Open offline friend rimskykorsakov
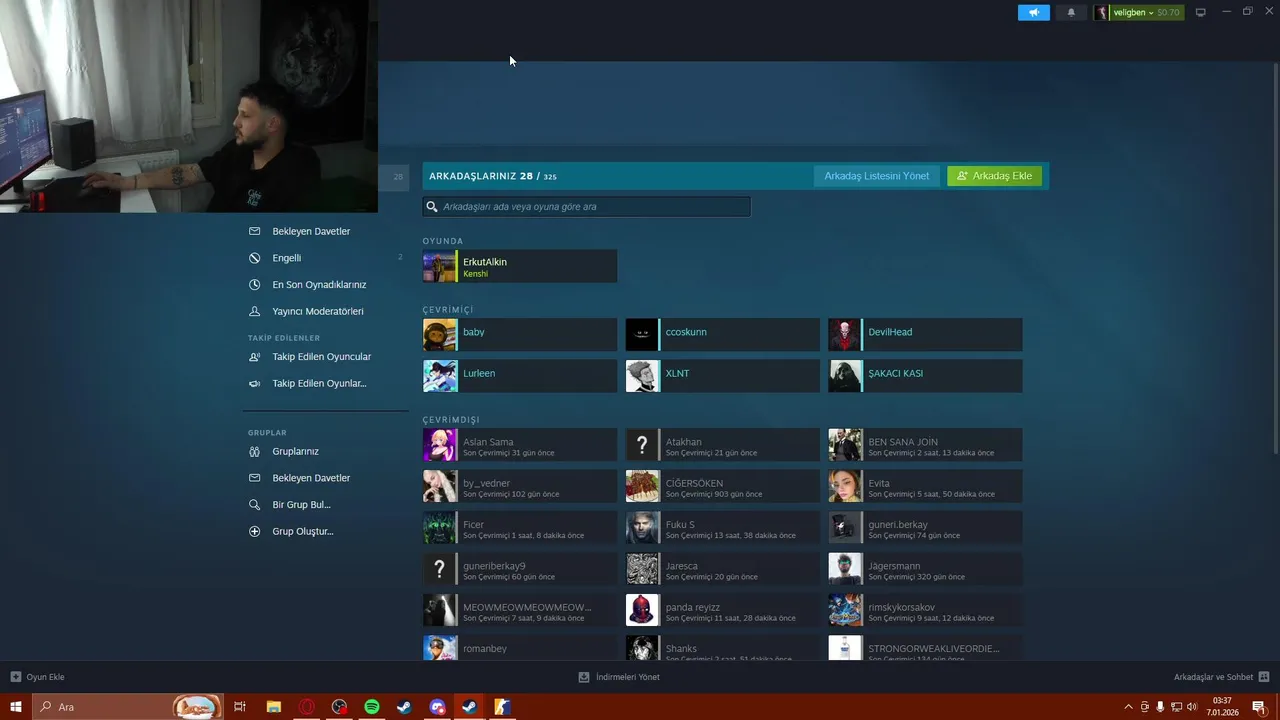The image size is (1280, 720). [925, 610]
